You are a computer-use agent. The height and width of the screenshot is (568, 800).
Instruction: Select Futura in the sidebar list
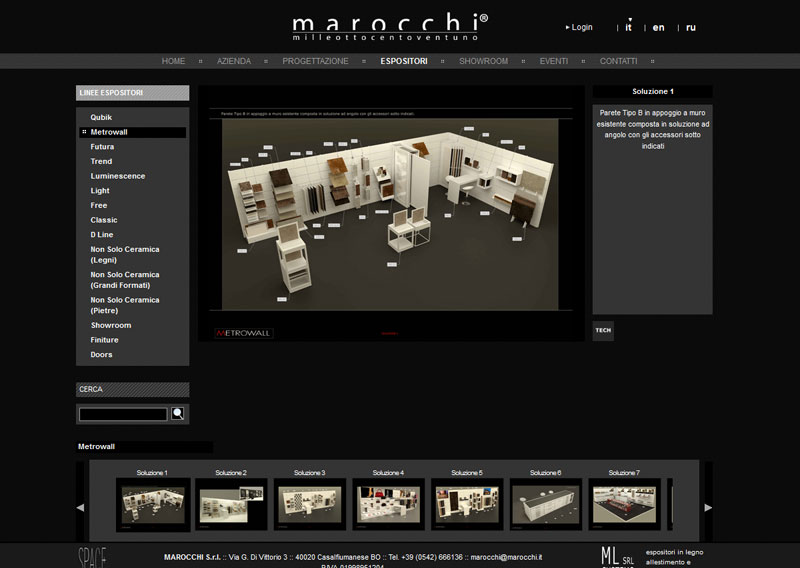(102, 146)
